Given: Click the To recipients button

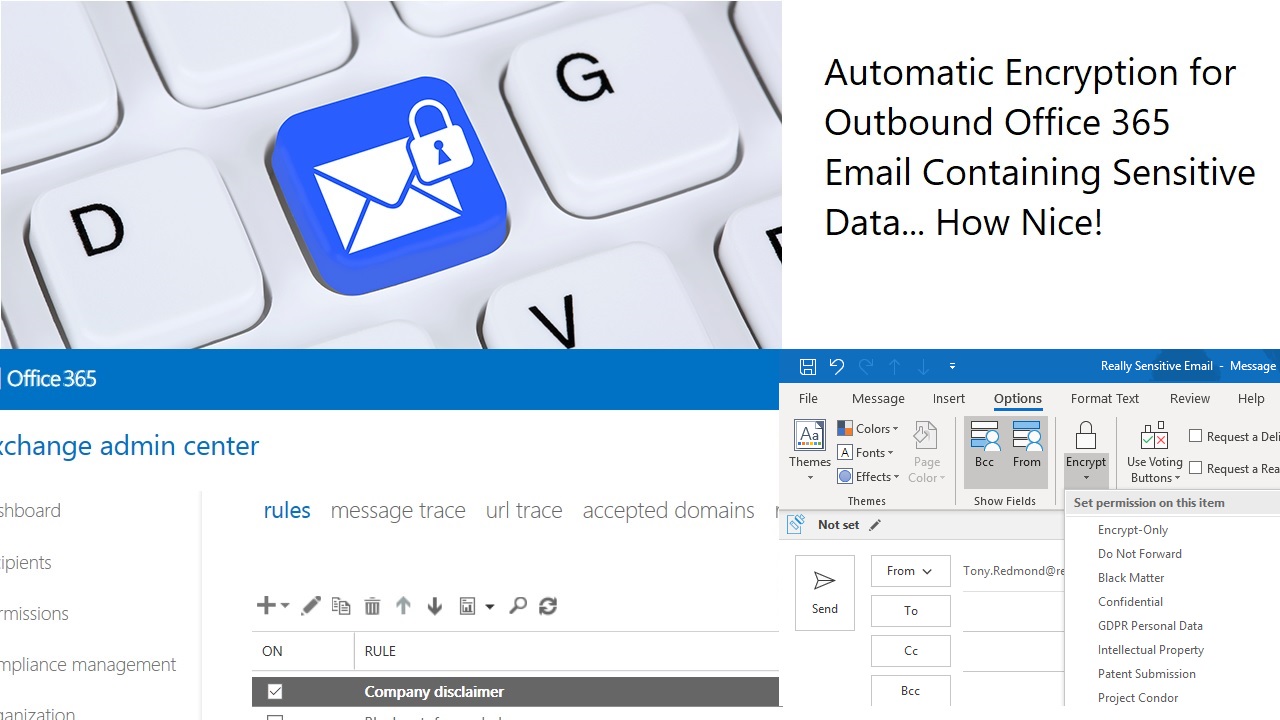Looking at the screenshot, I should coord(910,610).
